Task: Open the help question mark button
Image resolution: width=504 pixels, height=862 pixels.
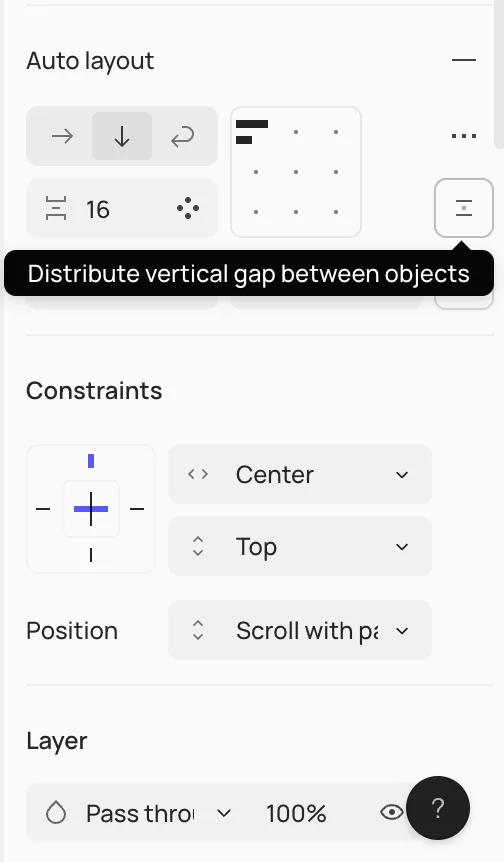Action: [438, 808]
